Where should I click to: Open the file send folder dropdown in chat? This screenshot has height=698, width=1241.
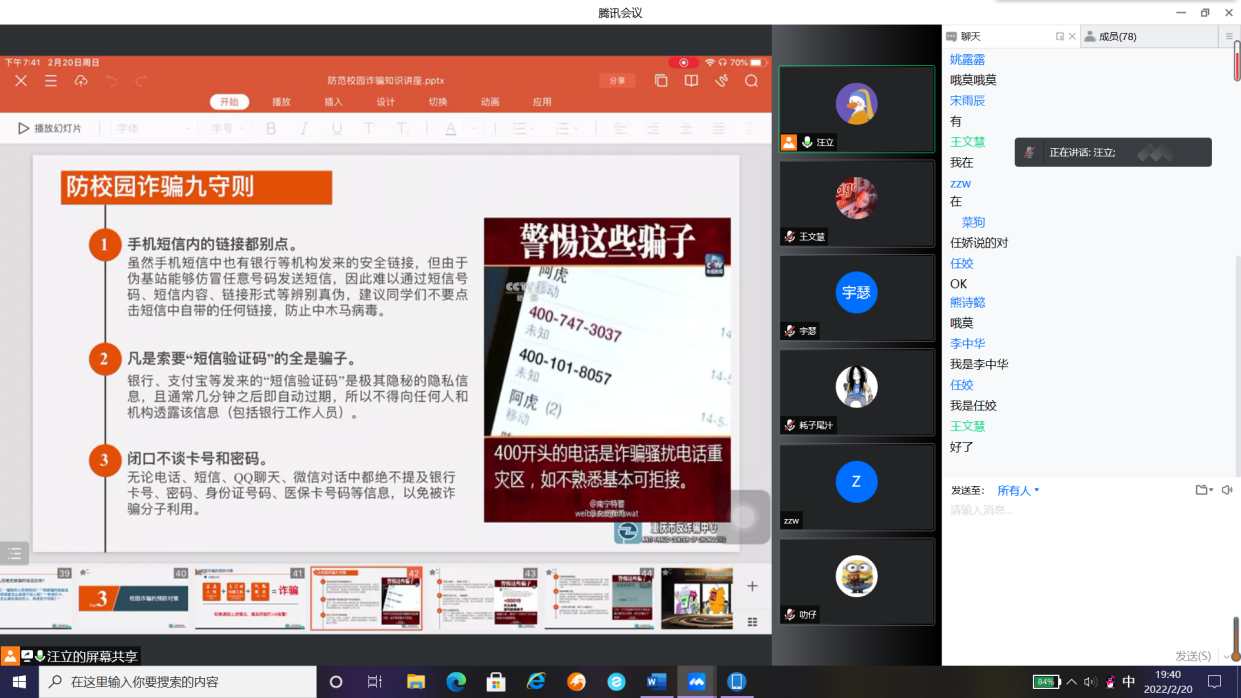(x=1204, y=490)
